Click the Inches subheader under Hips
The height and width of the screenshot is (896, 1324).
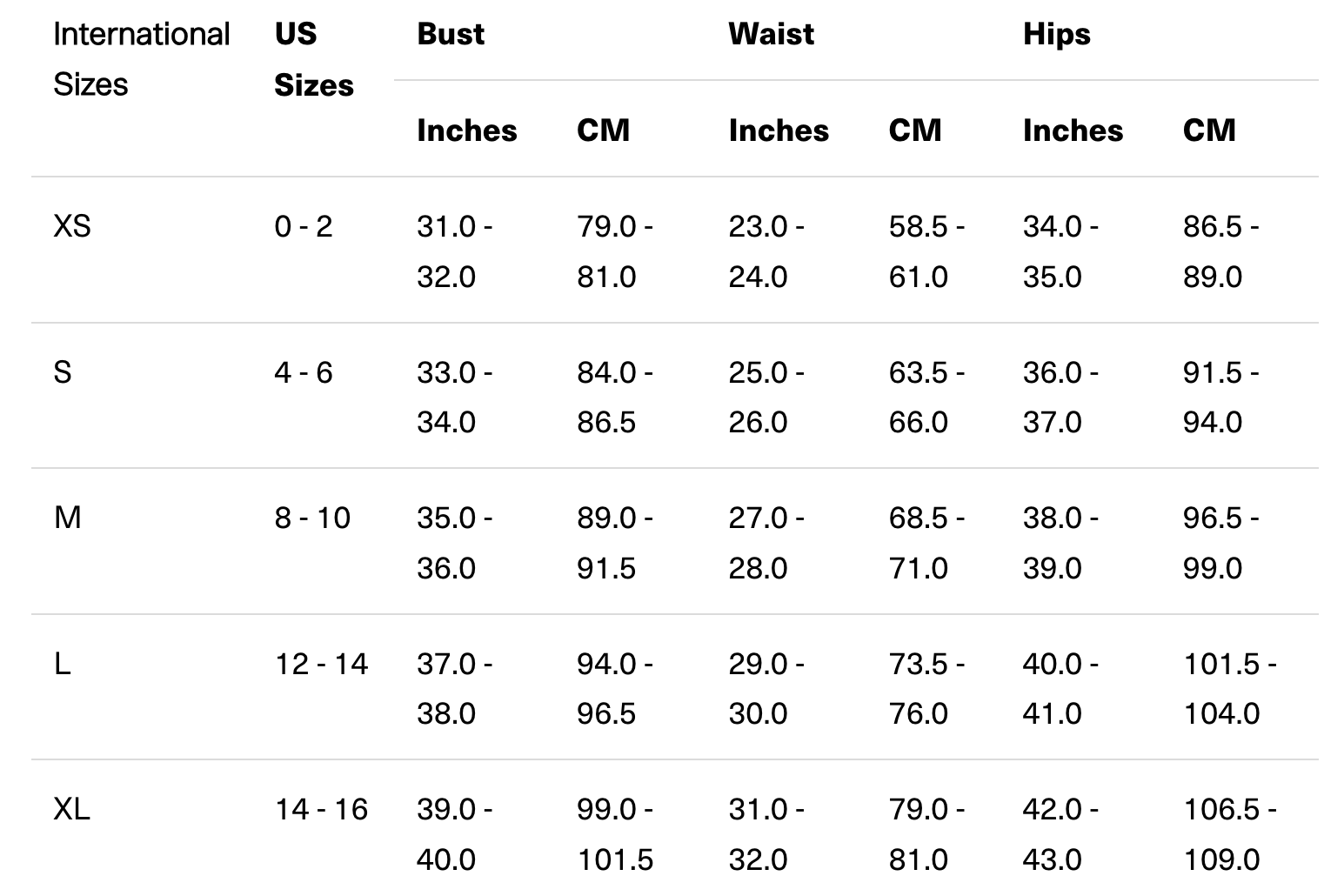click(1073, 130)
